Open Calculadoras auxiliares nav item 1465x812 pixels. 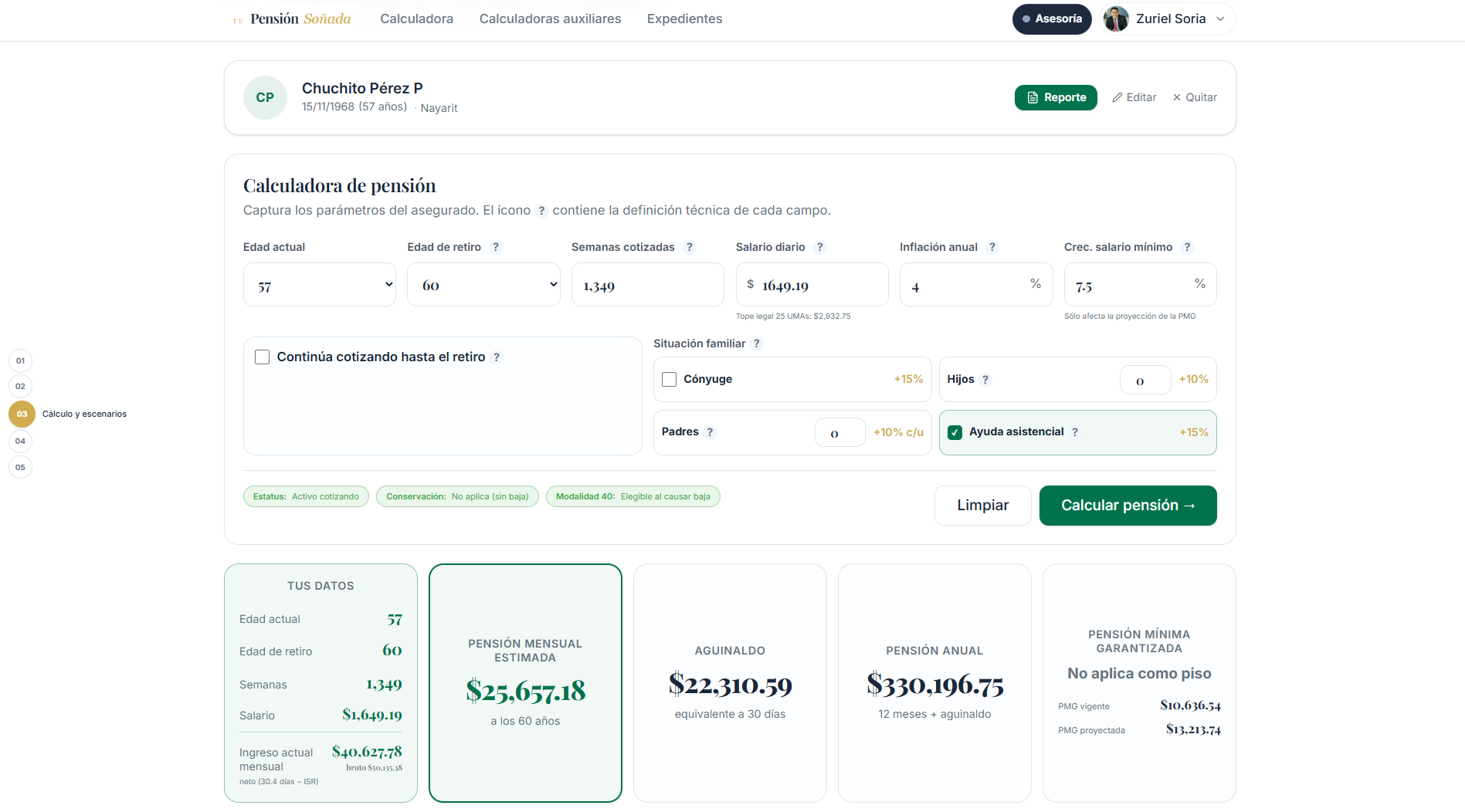pos(550,19)
